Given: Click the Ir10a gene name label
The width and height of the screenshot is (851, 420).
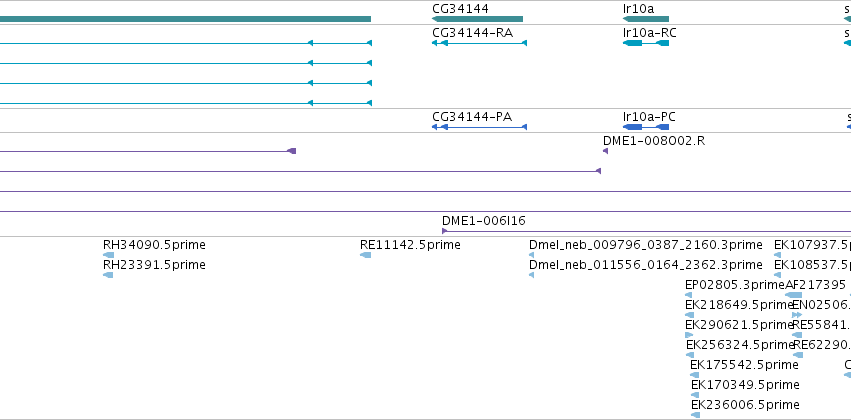Looking at the screenshot, I should [x=639, y=9].
